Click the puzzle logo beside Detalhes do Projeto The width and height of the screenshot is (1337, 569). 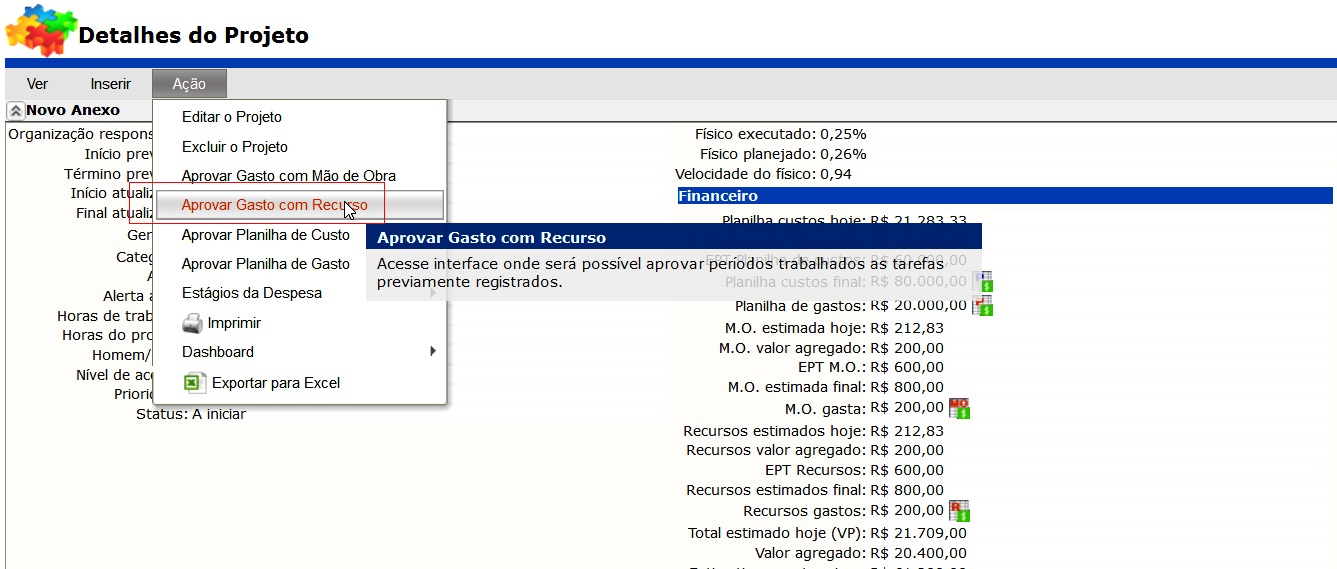(x=40, y=30)
